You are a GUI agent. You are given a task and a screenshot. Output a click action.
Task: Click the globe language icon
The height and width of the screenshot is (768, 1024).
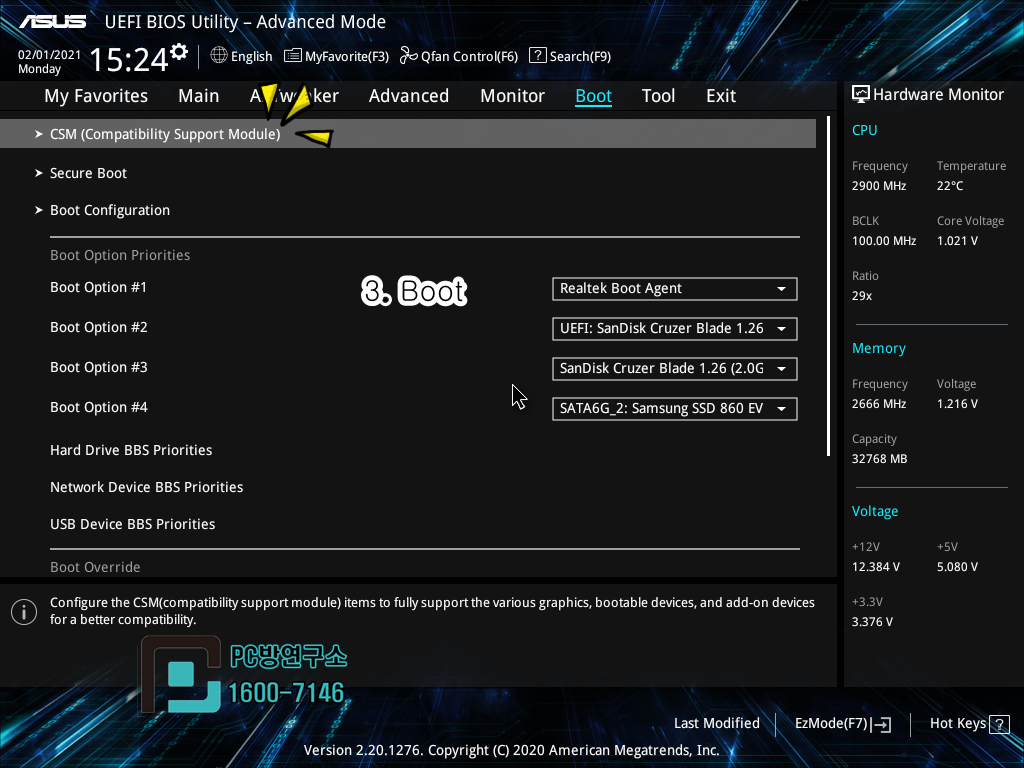pyautogui.click(x=219, y=56)
